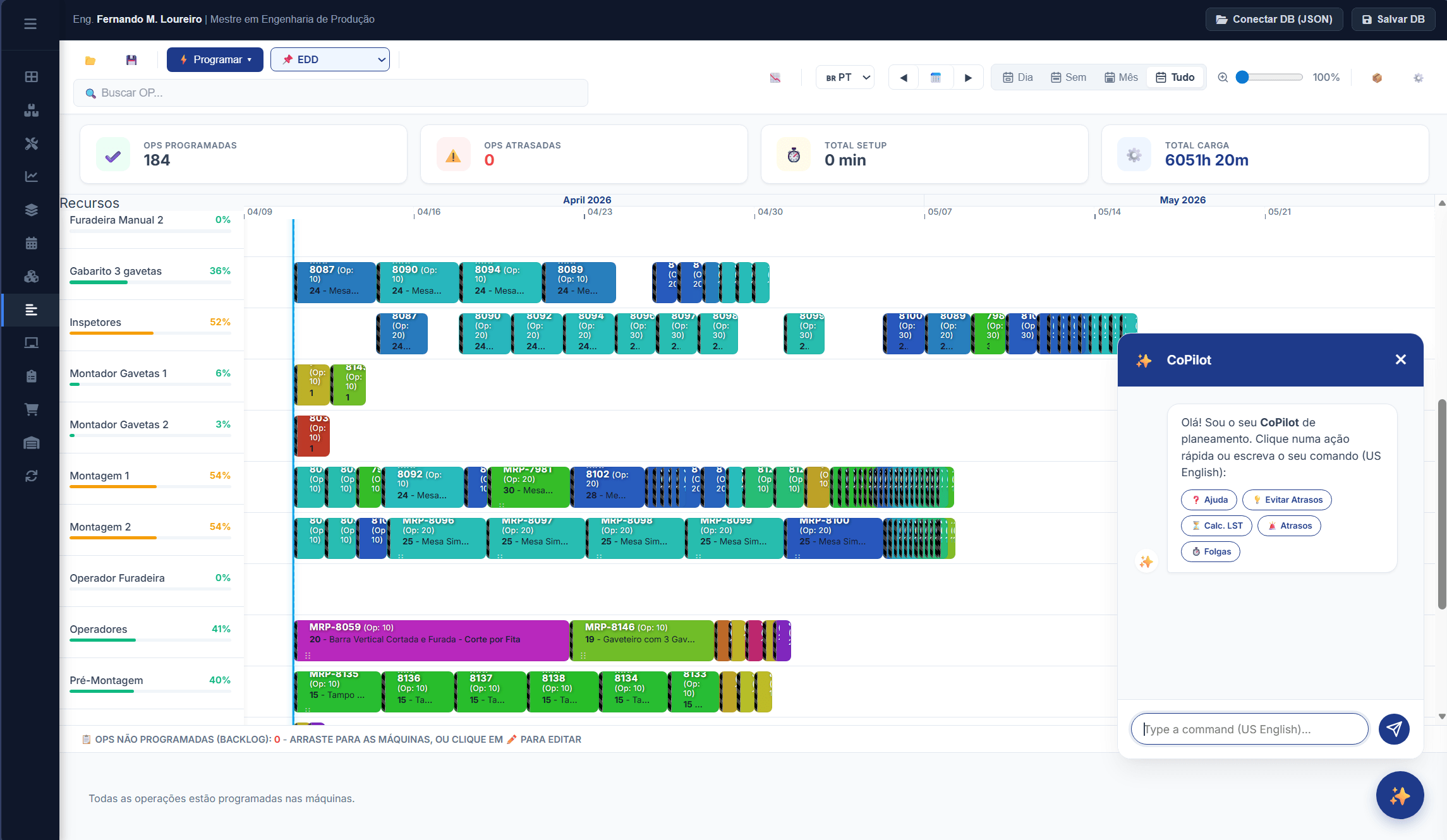Screen dimensions: 1447x840
Task: Open the warehouse sidebar icon
Action: (31, 443)
